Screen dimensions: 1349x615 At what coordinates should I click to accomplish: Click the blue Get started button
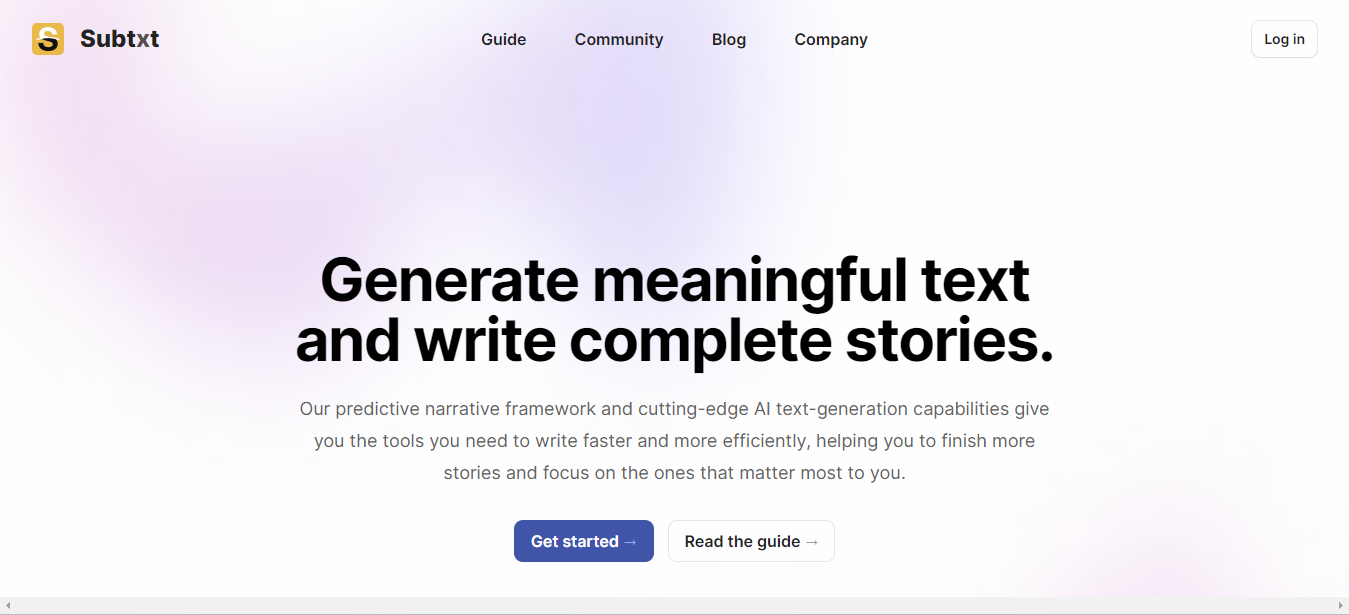[584, 541]
